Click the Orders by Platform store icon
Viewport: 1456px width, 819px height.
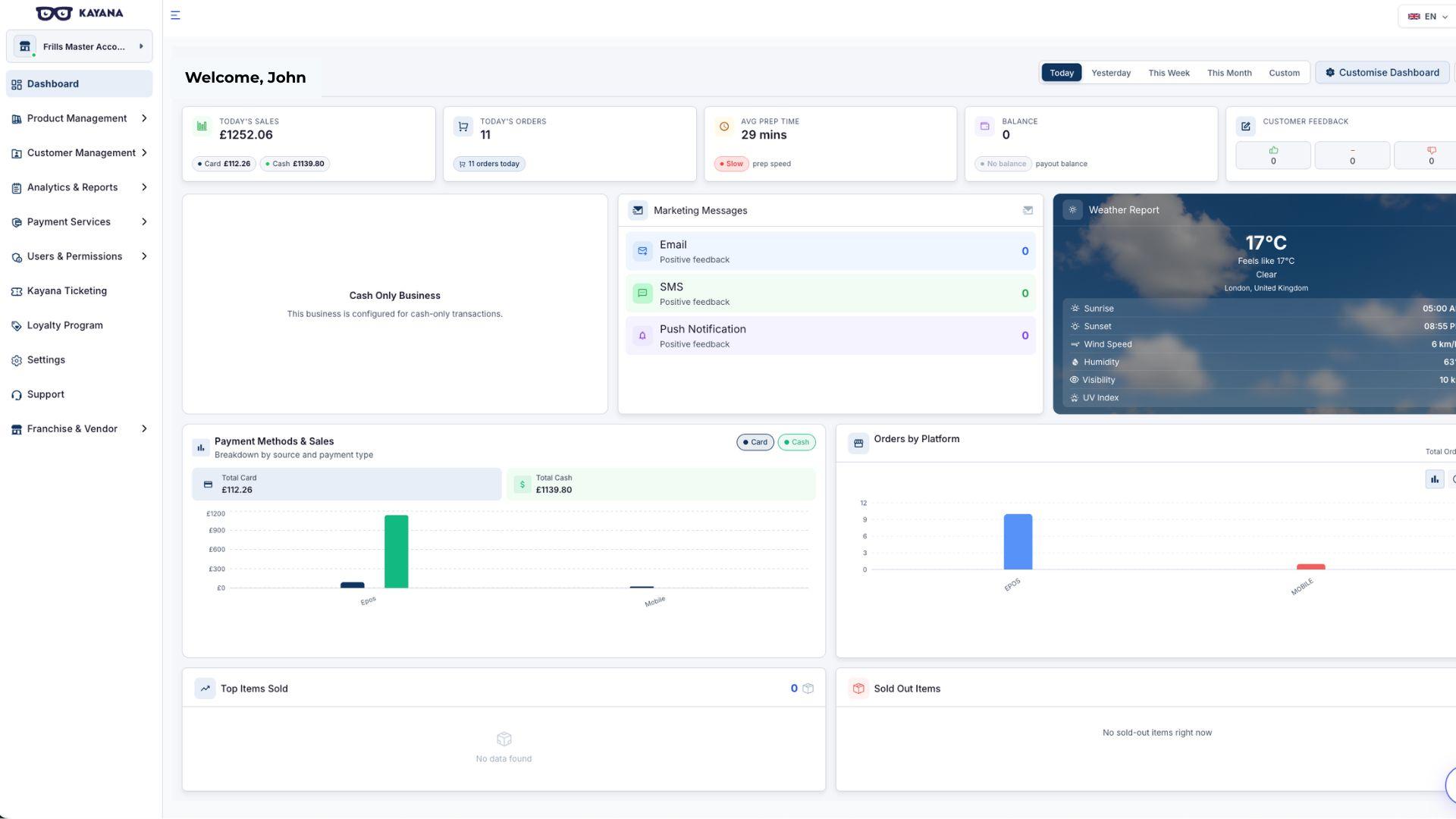(858, 444)
